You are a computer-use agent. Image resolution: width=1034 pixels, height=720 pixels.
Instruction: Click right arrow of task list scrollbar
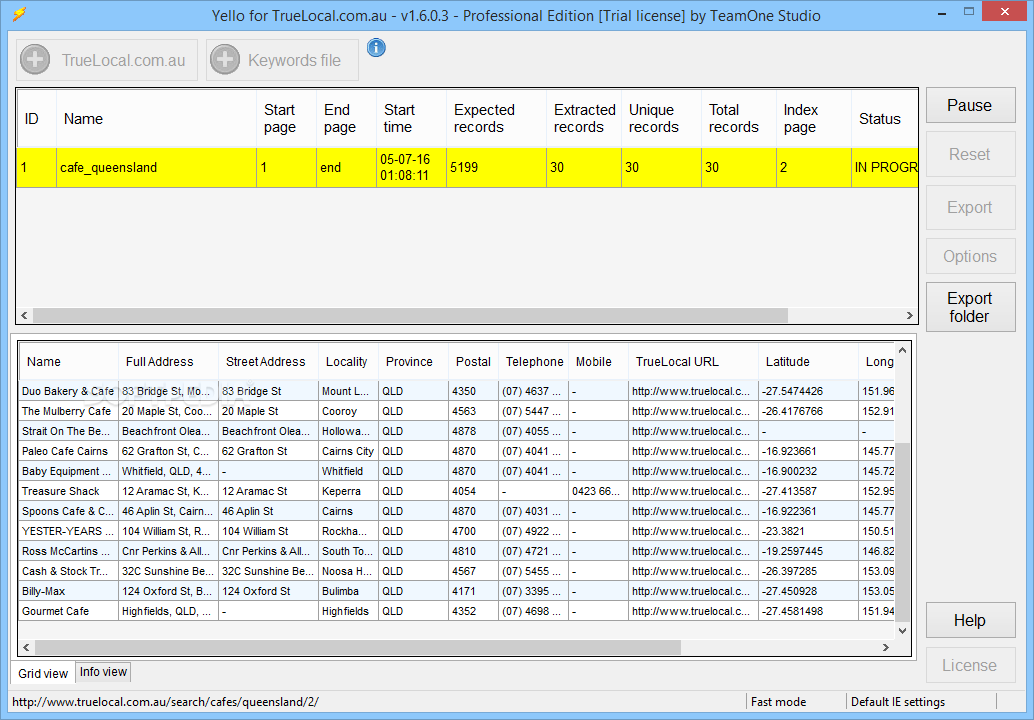click(x=909, y=316)
